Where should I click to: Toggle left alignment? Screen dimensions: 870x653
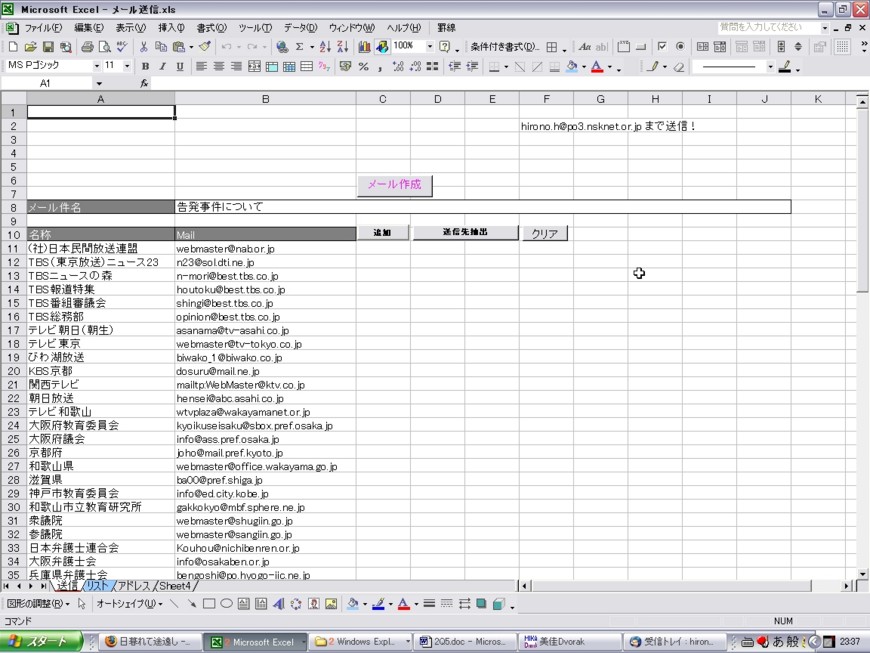pos(201,67)
